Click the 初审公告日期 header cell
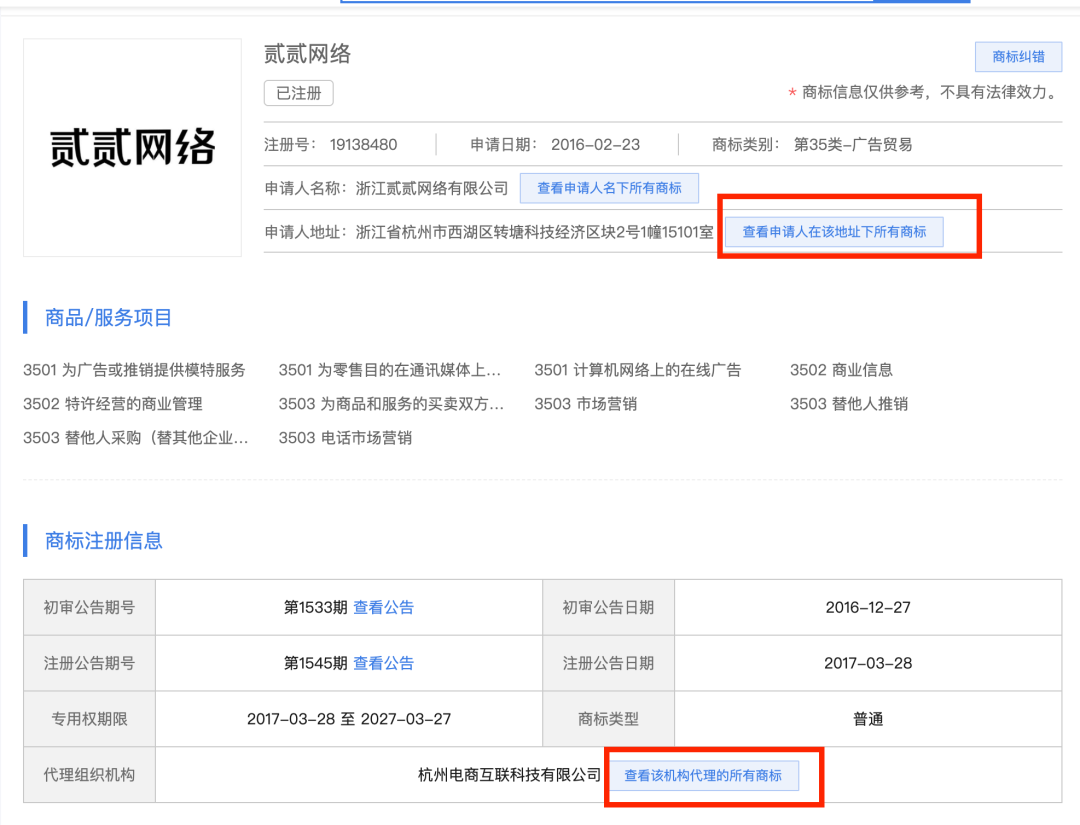Screen dimensions: 1080x825 point(608,607)
